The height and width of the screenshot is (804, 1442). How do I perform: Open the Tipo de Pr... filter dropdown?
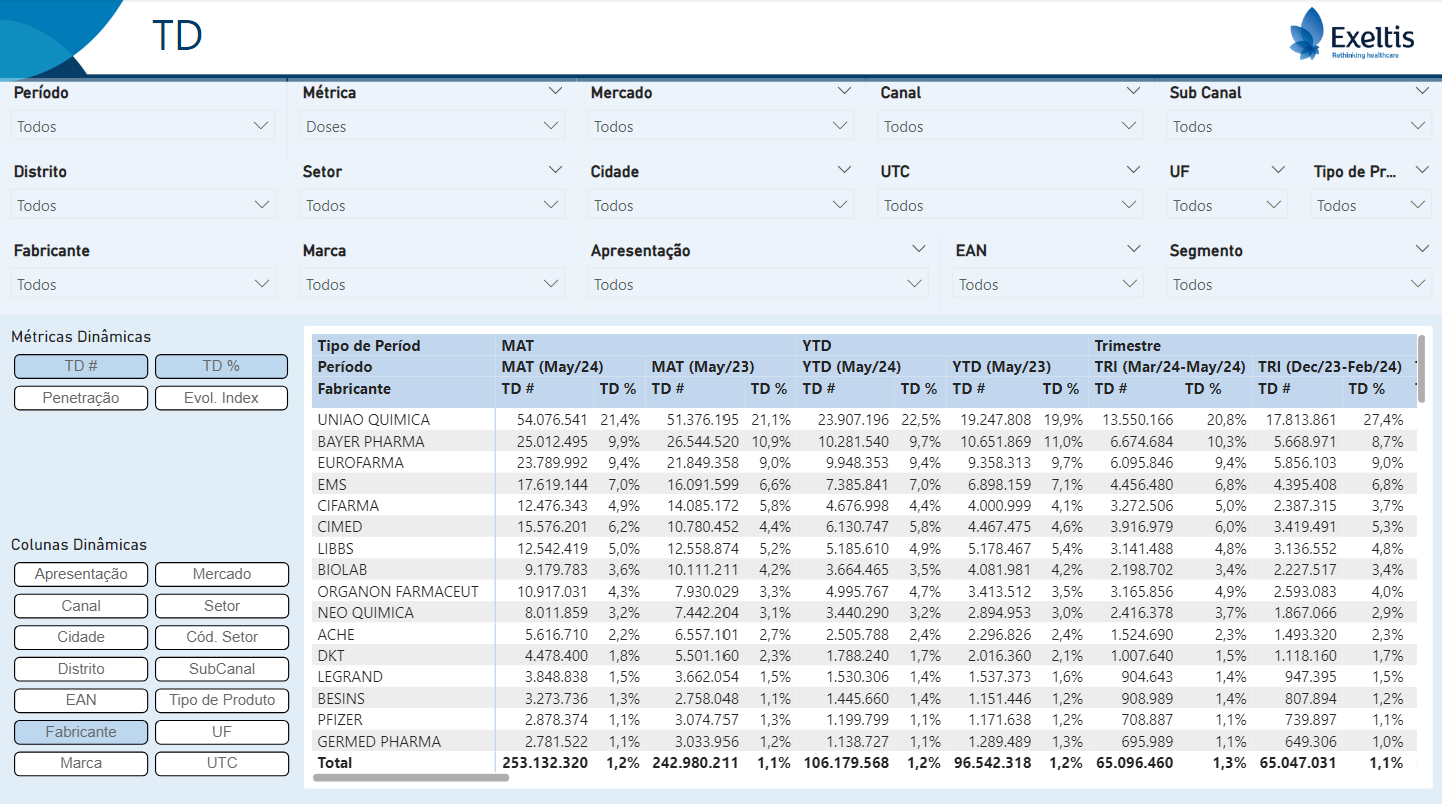(1371, 205)
